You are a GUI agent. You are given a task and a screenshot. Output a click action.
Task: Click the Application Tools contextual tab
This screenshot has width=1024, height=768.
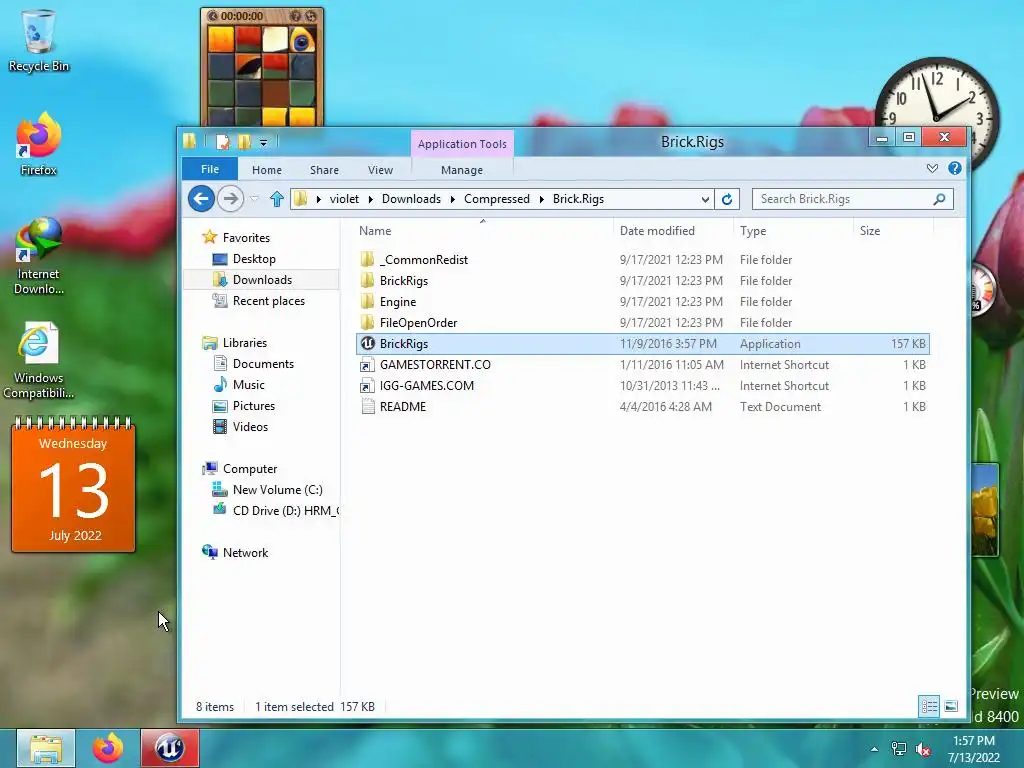tap(462, 144)
